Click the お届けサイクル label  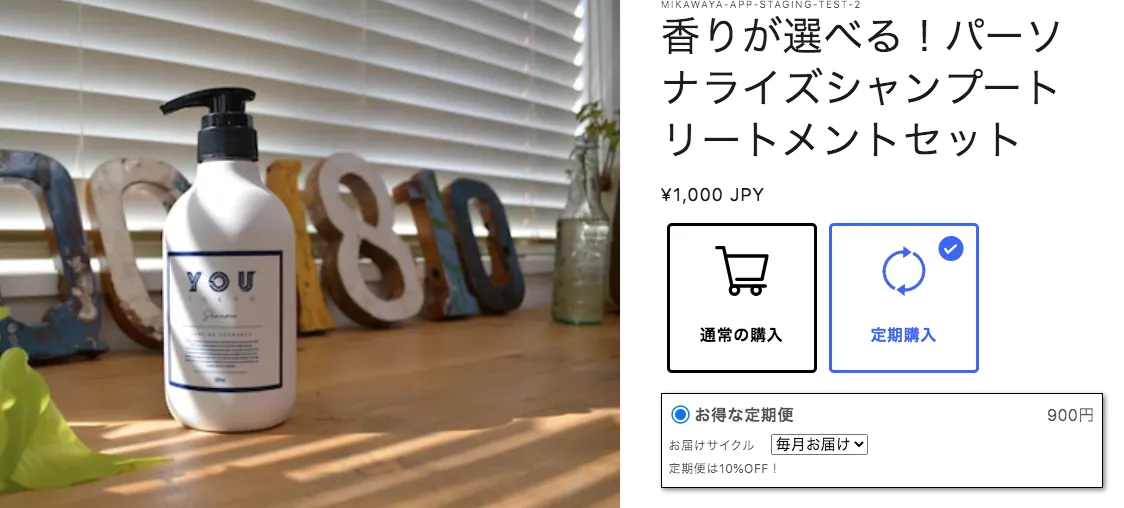click(712, 445)
